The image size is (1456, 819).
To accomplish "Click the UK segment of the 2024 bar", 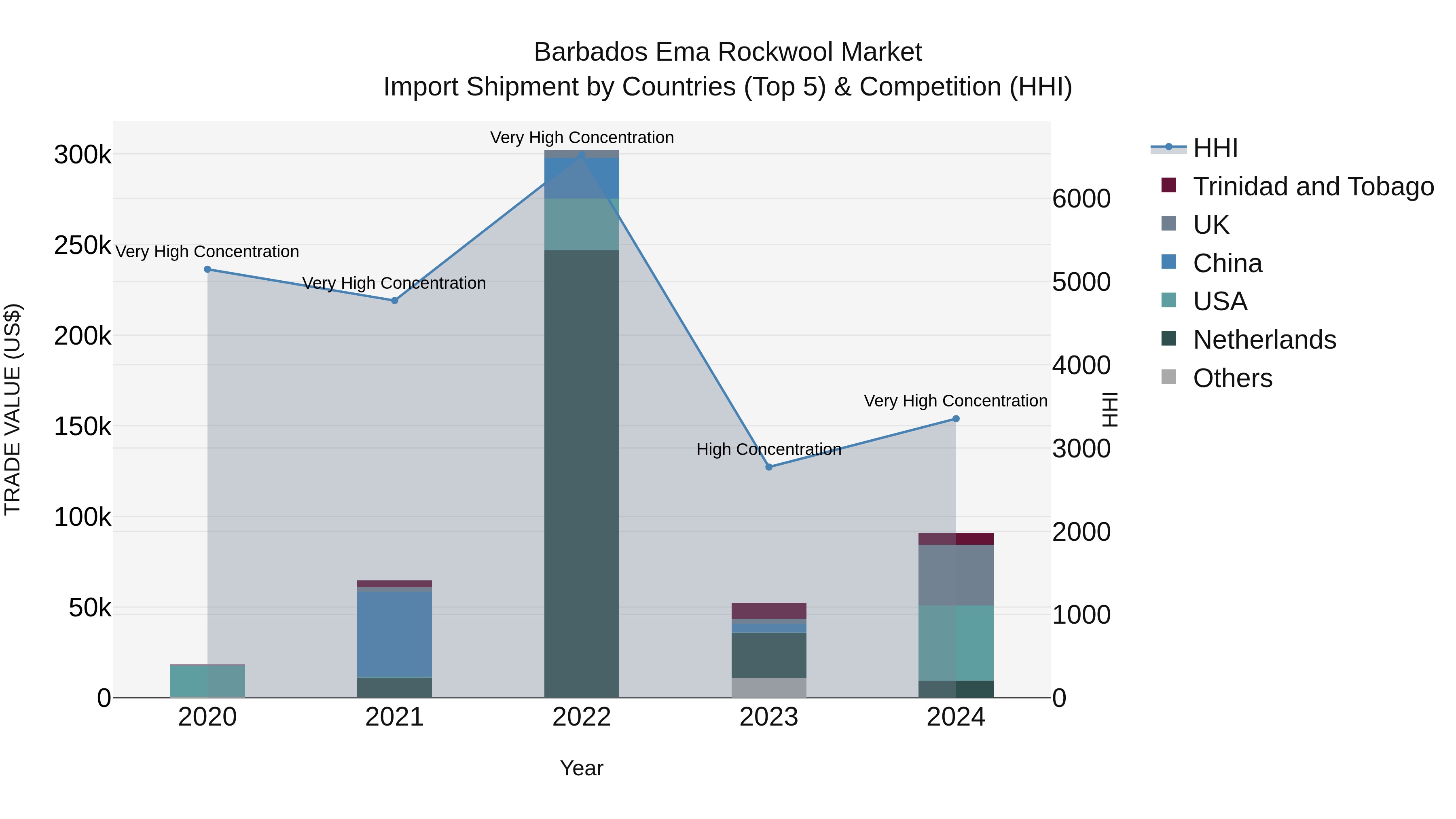I will 956,576.
